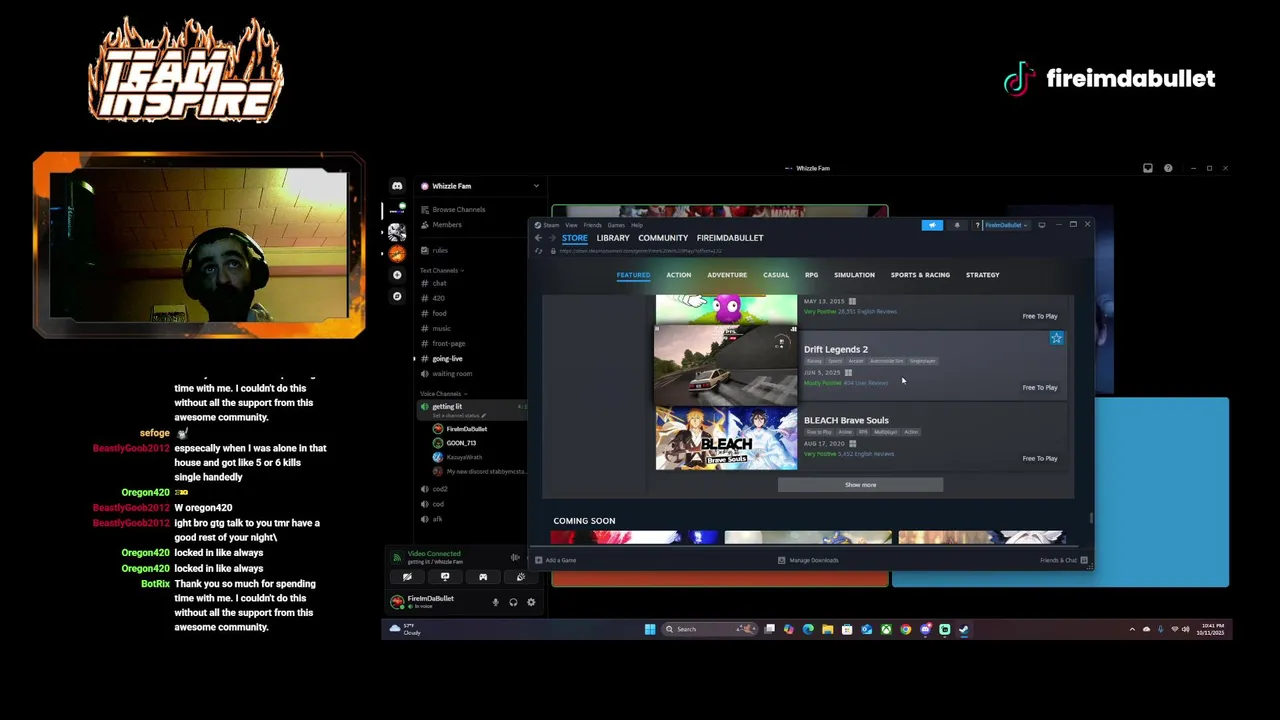Show hidden system tray icons
Screen dimensions: 1280x720
(1132, 629)
